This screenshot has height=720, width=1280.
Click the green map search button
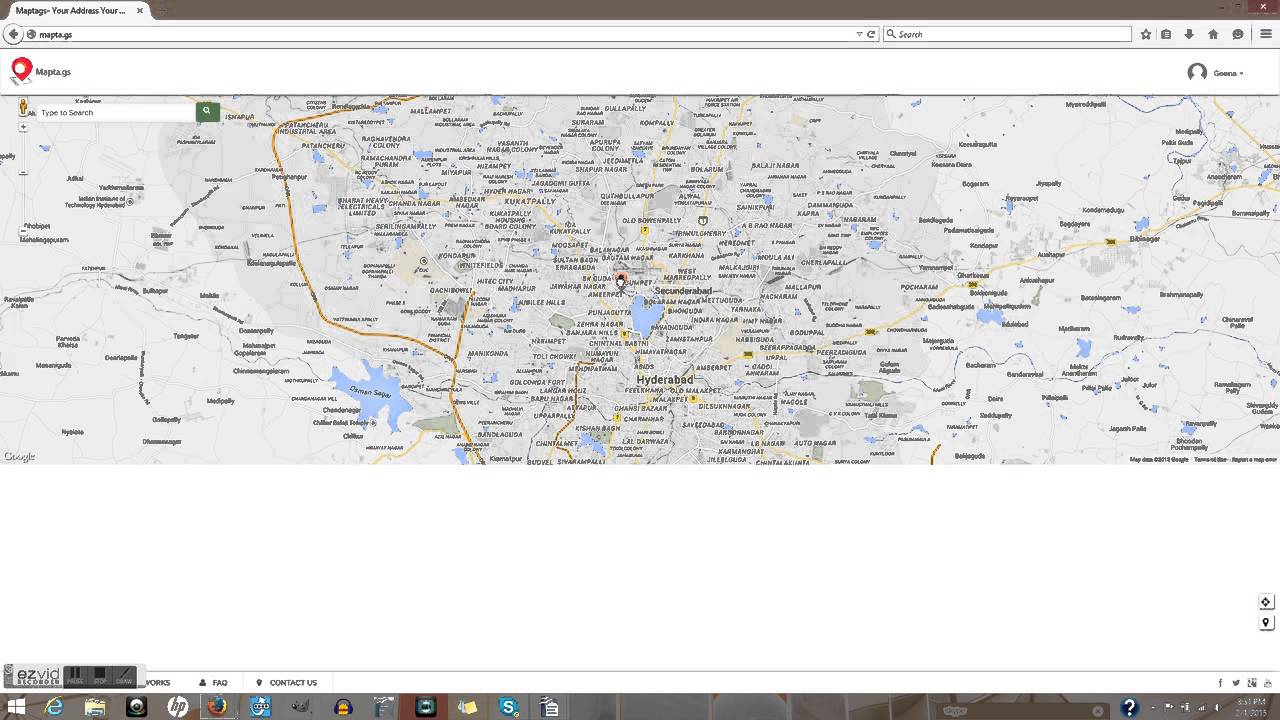(x=207, y=111)
